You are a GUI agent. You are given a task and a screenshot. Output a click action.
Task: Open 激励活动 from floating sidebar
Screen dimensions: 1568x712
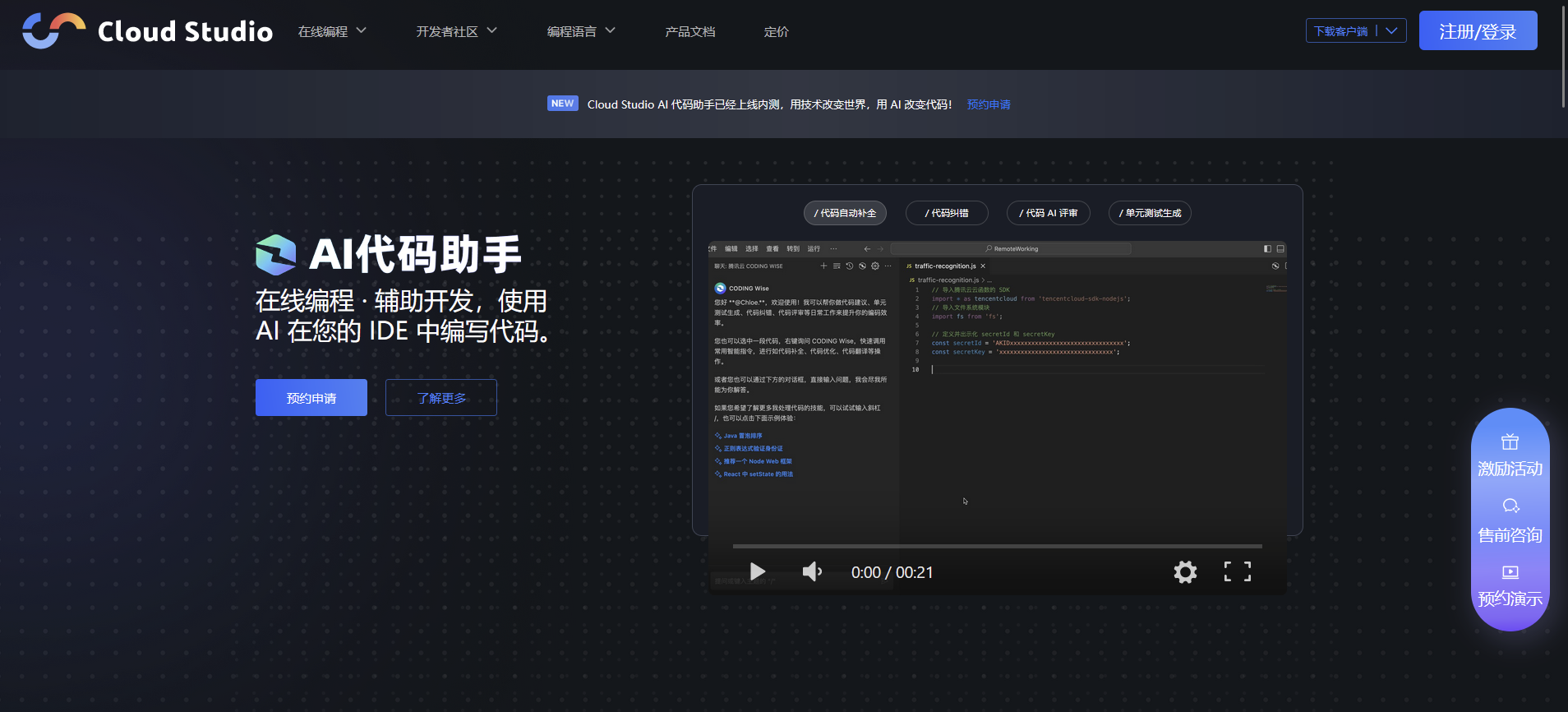tap(1510, 455)
